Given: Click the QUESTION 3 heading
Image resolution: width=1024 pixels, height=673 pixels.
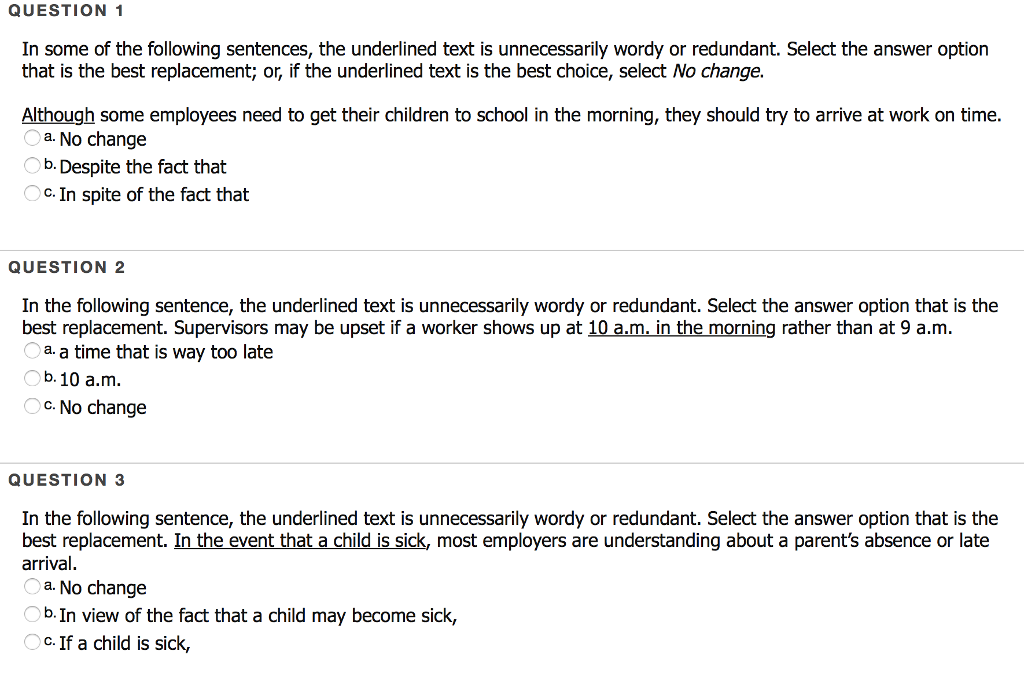Looking at the screenshot, I should tap(66, 479).
